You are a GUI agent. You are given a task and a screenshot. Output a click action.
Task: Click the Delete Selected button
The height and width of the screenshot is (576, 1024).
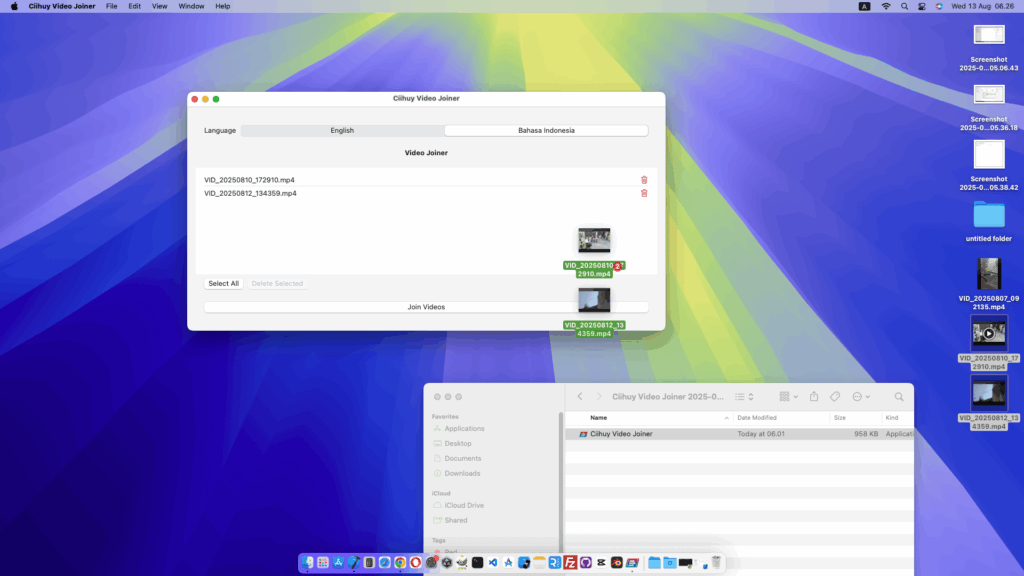point(277,283)
